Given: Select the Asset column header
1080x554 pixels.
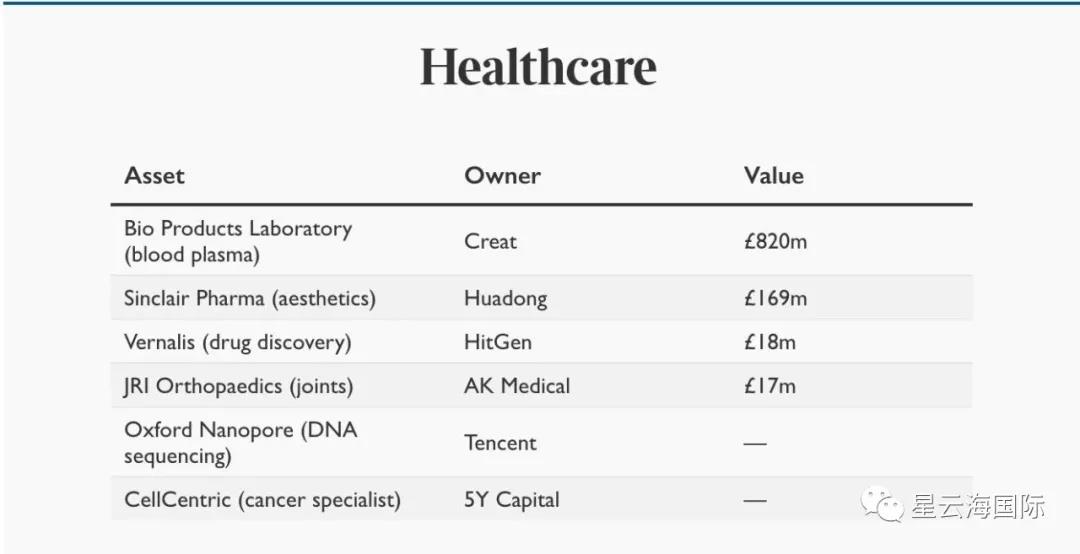Looking at the screenshot, I should click(x=154, y=176).
